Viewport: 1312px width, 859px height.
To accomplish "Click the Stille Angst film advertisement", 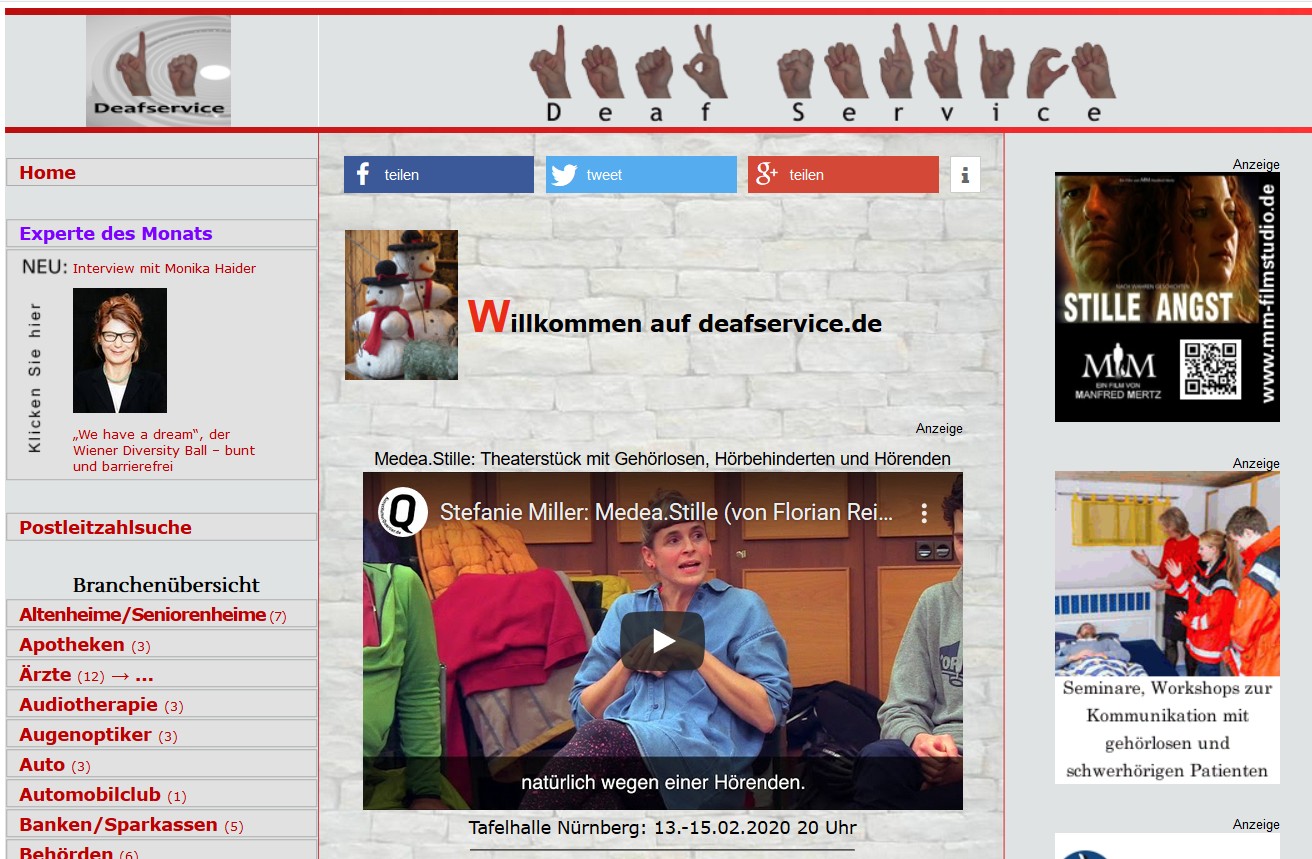I will pyautogui.click(x=1167, y=297).
